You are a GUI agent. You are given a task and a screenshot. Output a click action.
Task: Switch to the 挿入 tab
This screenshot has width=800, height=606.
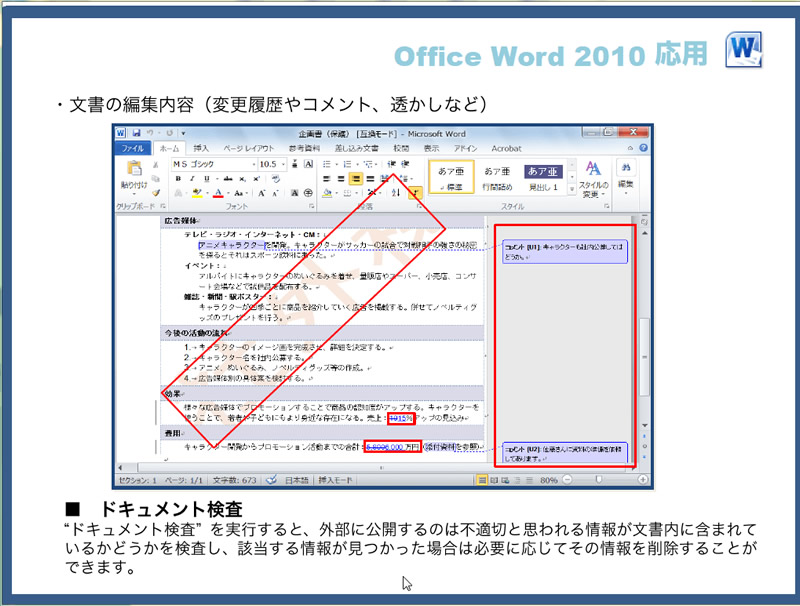(201, 148)
